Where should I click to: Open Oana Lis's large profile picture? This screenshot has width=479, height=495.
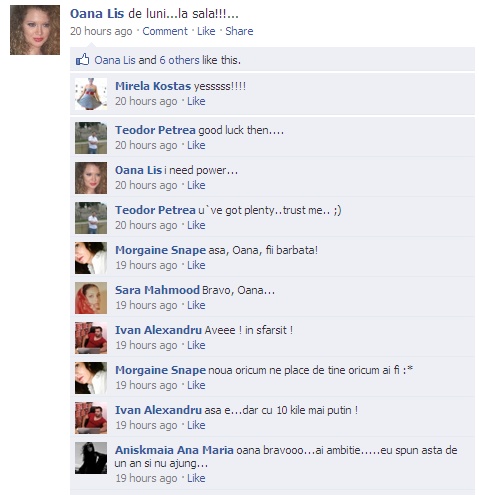click(35, 30)
